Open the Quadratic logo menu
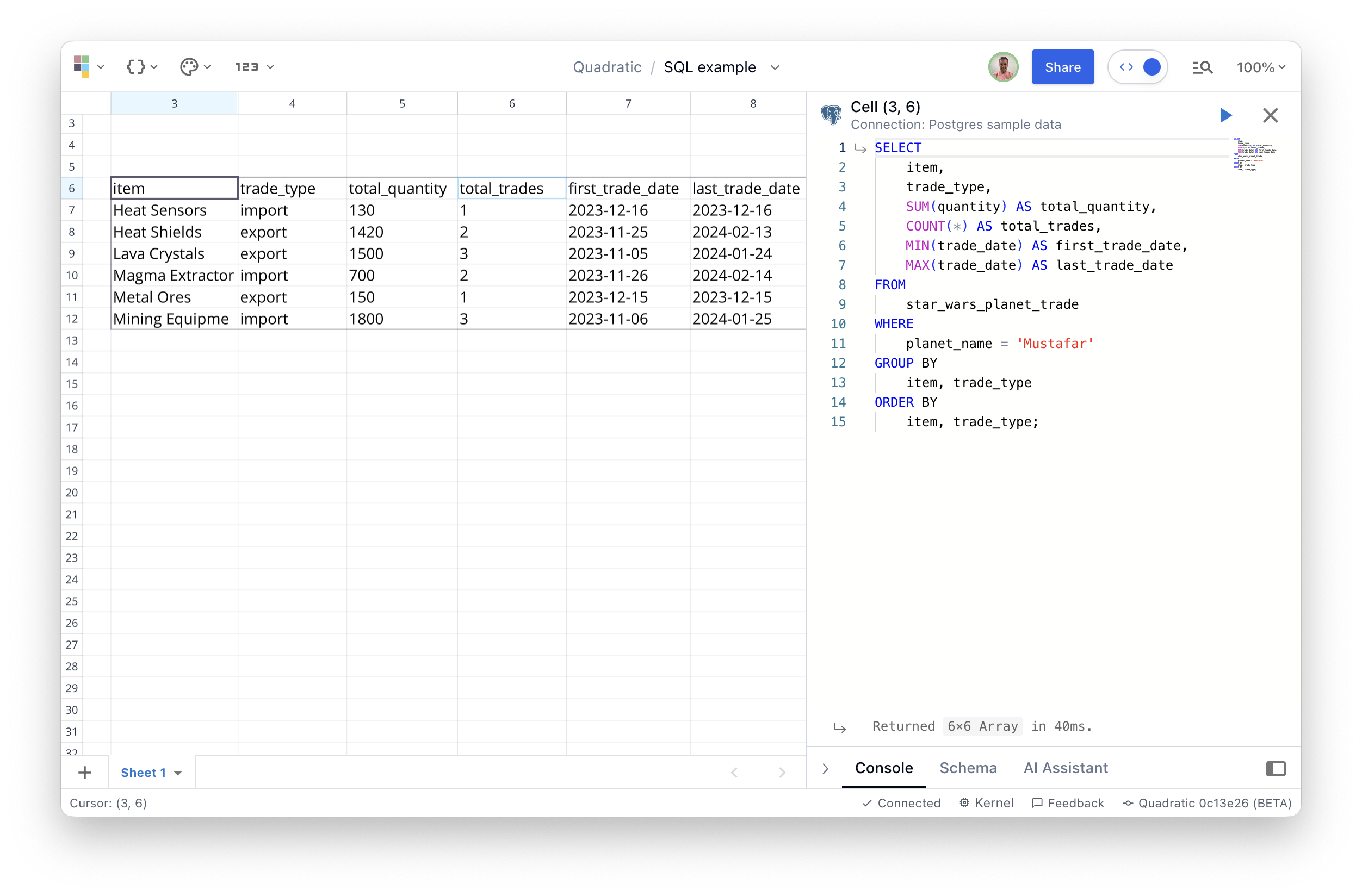 [x=88, y=67]
